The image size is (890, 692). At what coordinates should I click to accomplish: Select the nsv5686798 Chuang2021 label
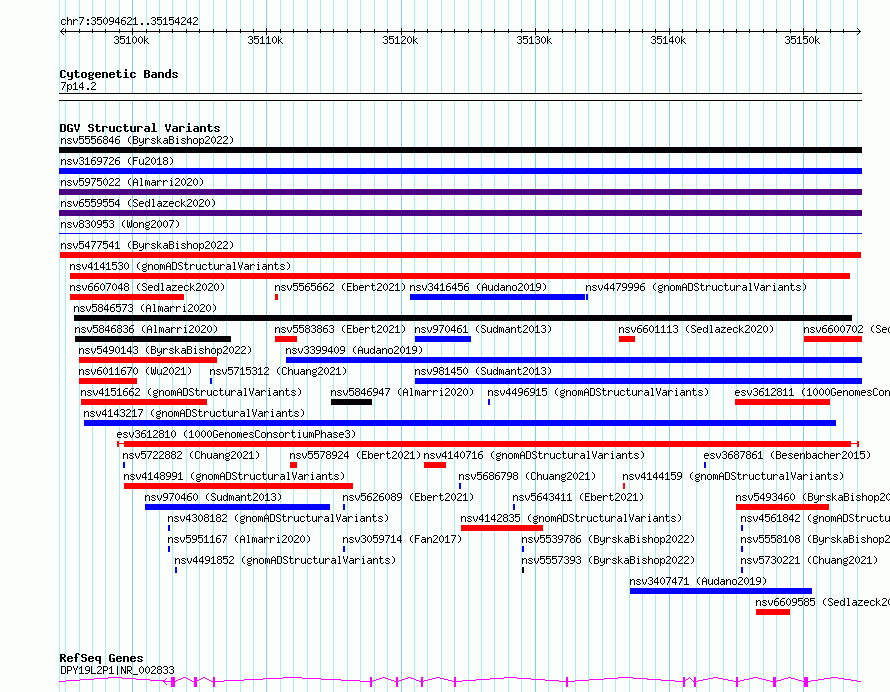coord(527,476)
